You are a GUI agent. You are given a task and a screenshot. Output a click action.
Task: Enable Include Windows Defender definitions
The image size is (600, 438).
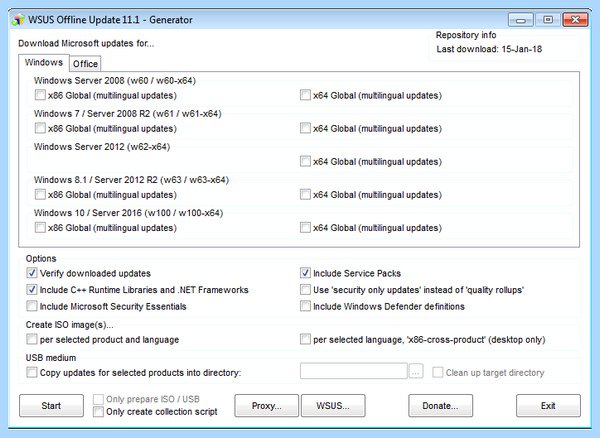305,306
